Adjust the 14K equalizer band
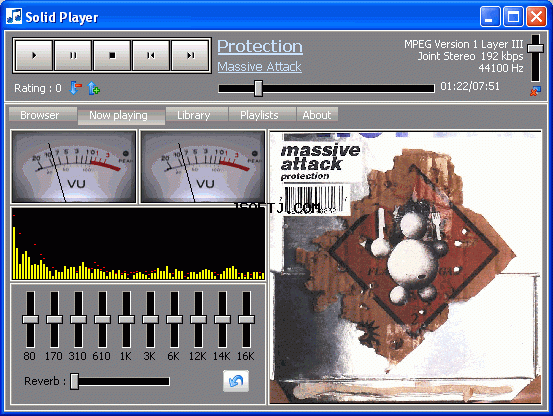The height and width of the screenshot is (416, 553). click(x=222, y=319)
